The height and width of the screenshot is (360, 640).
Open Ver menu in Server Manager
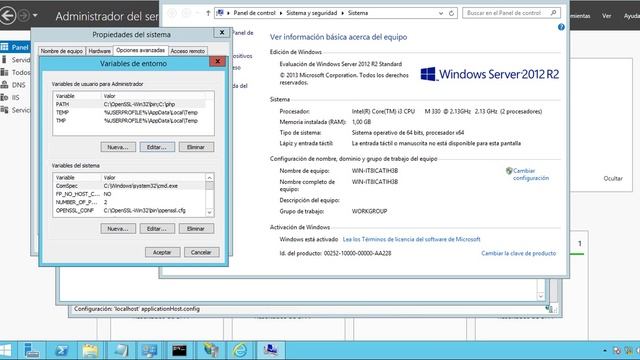607,16
